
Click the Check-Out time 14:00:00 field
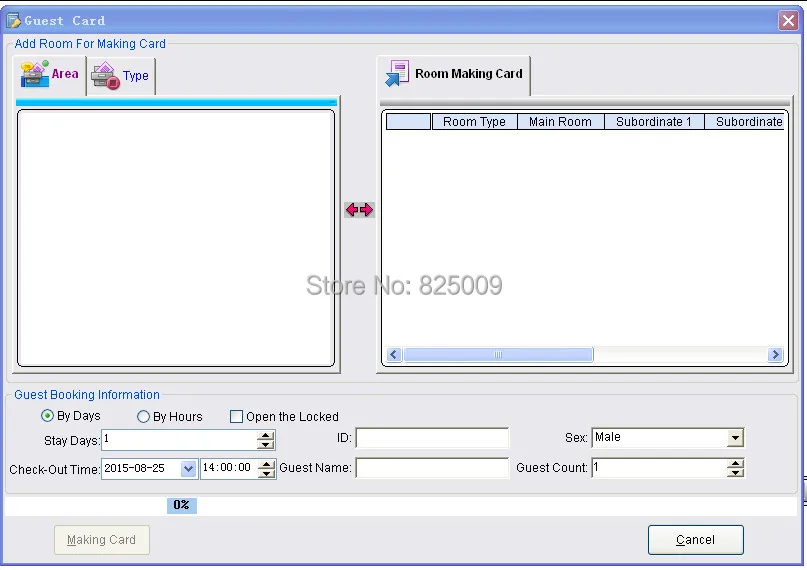click(x=229, y=468)
